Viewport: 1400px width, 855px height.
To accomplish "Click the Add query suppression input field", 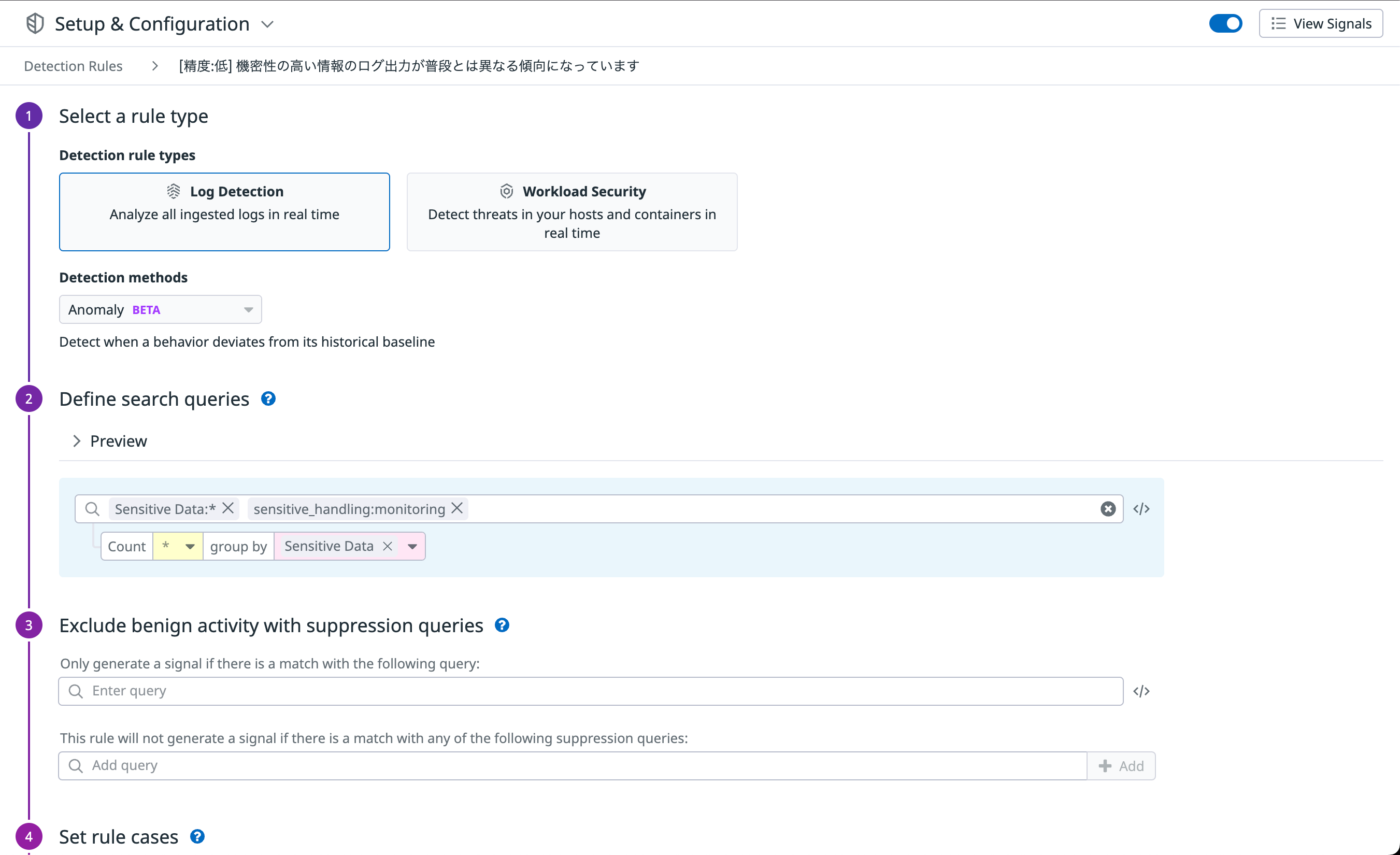I will coord(572,765).
